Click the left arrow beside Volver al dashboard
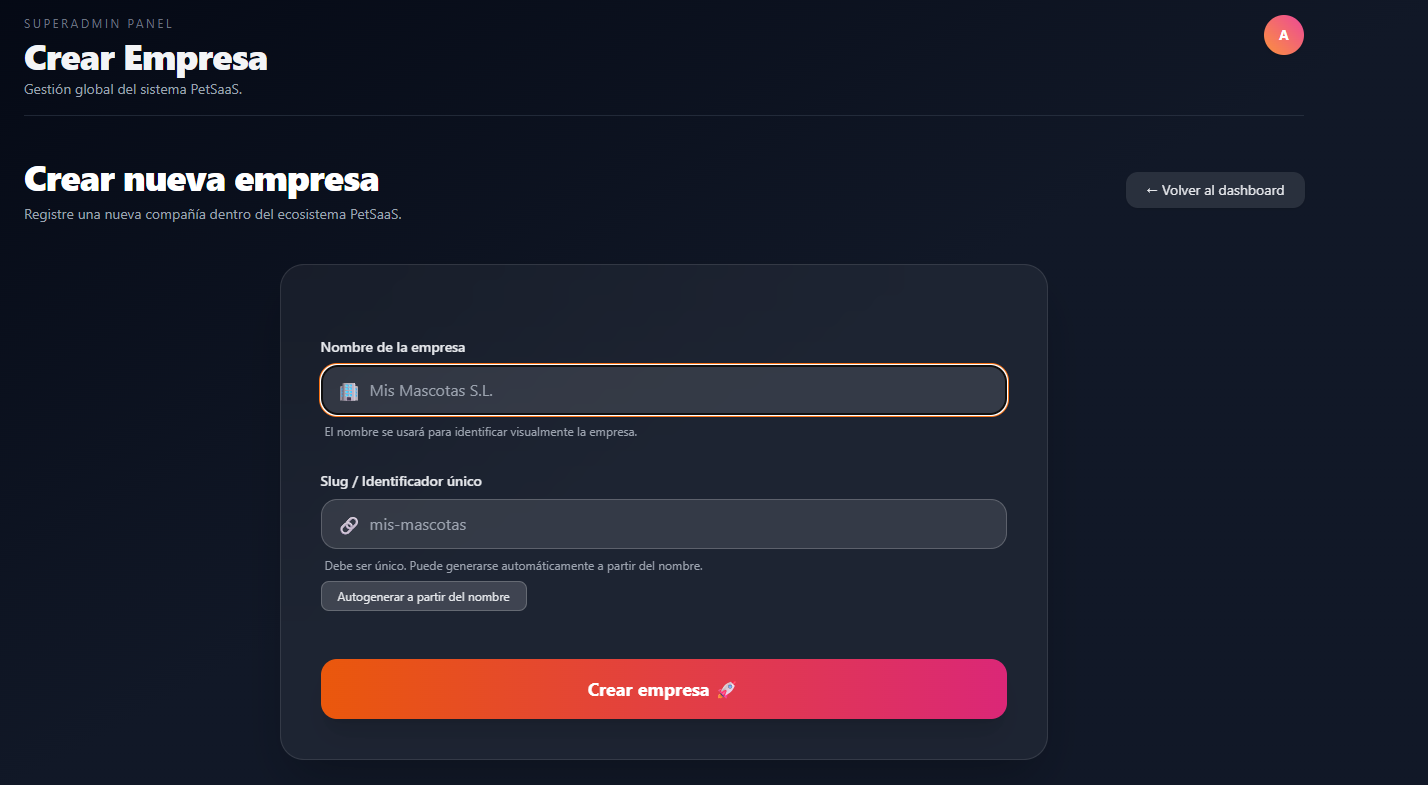The height and width of the screenshot is (785, 1428). point(1152,190)
